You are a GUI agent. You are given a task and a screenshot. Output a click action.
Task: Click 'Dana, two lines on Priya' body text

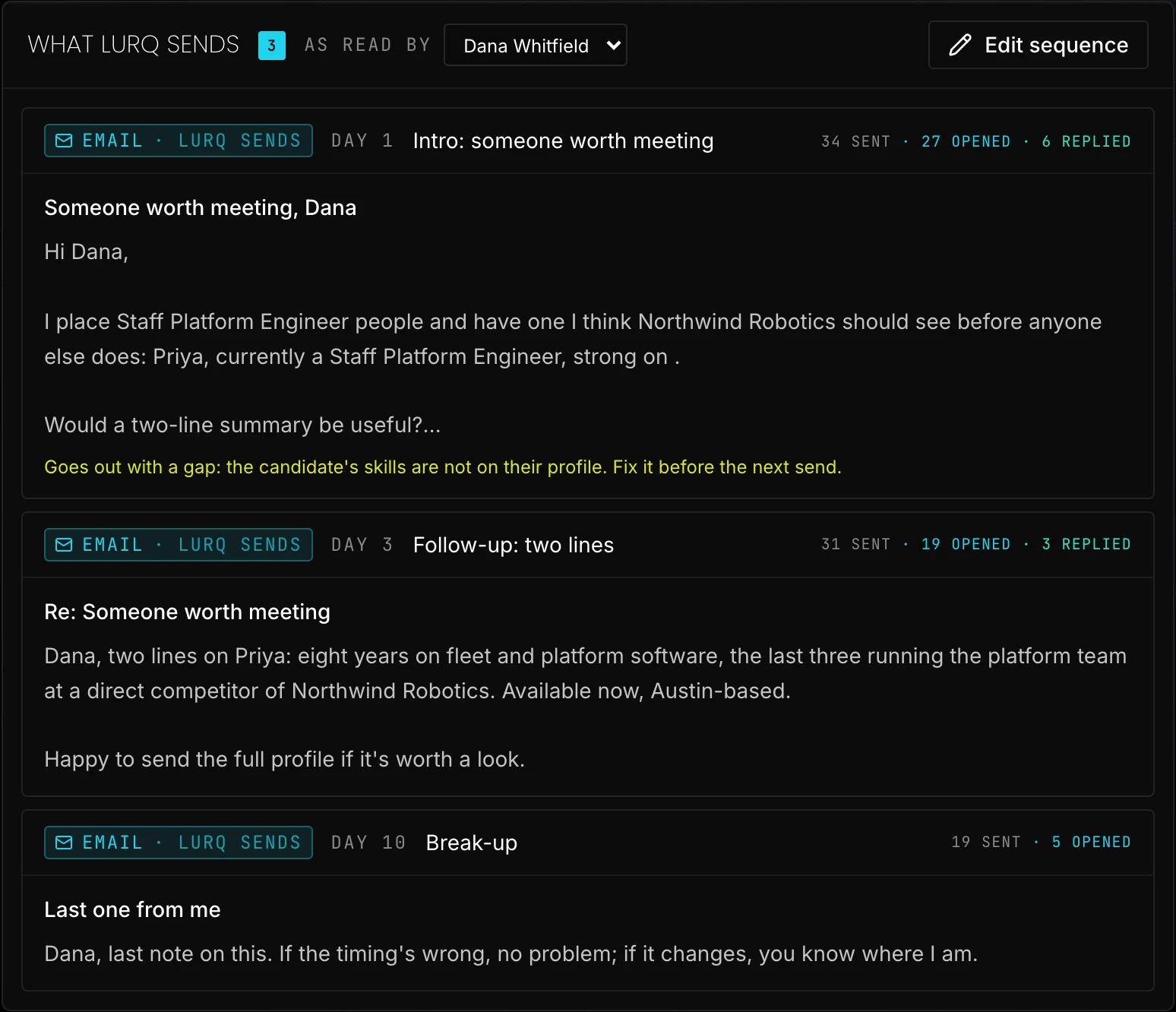click(586, 673)
